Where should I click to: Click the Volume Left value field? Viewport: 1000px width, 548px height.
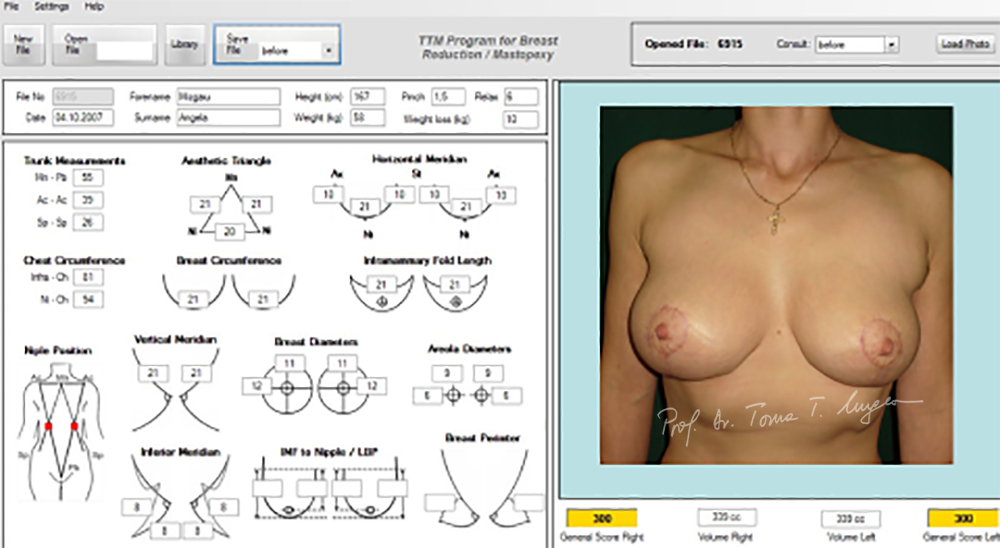(850, 519)
